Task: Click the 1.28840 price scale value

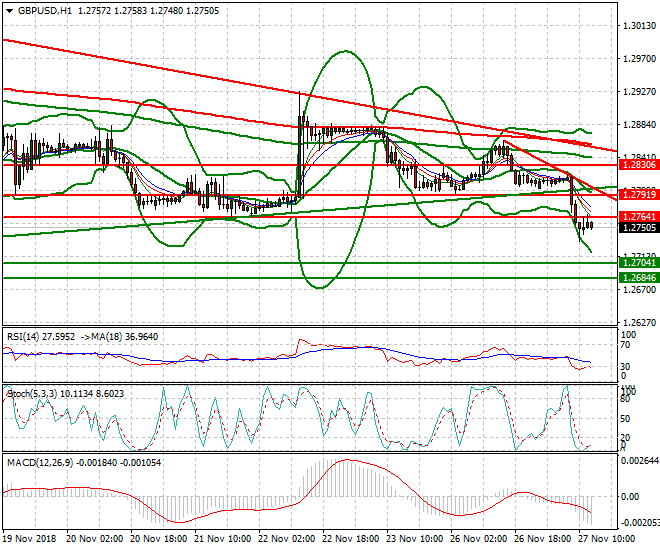Action: point(639,125)
